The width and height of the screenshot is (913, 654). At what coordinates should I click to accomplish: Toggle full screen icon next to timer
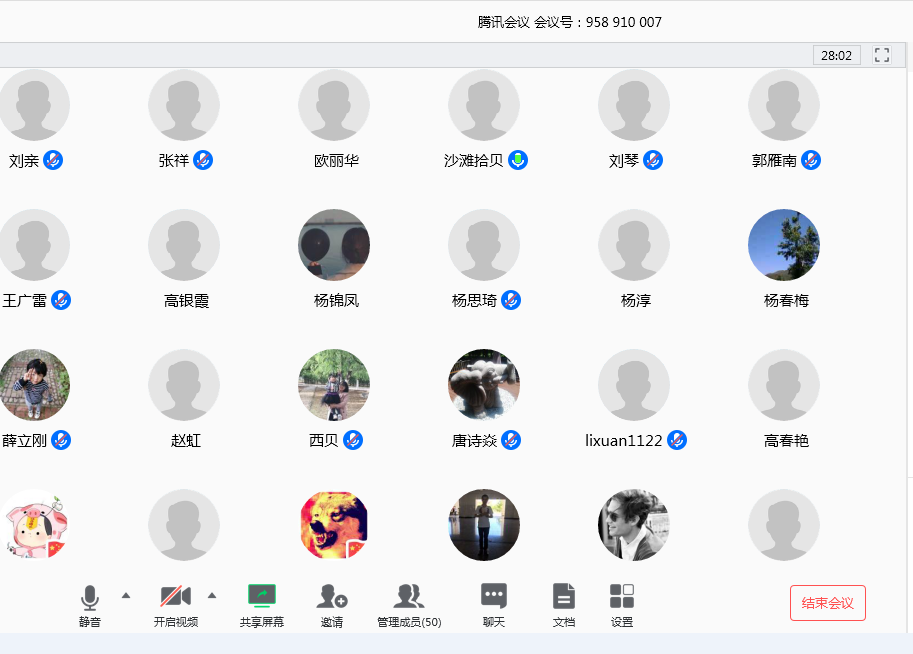[882, 55]
